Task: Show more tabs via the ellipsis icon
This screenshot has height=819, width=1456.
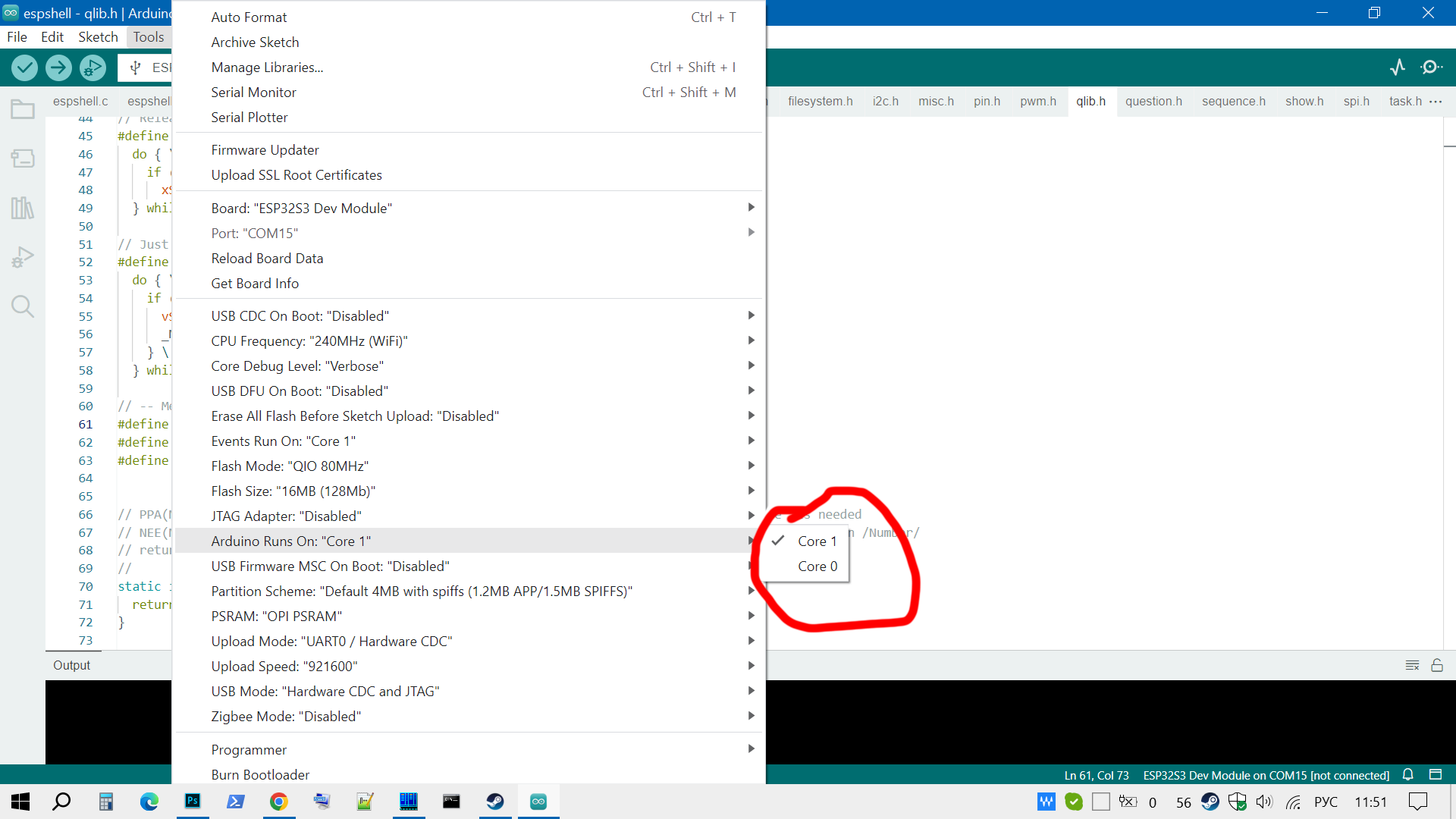Action: (1436, 102)
